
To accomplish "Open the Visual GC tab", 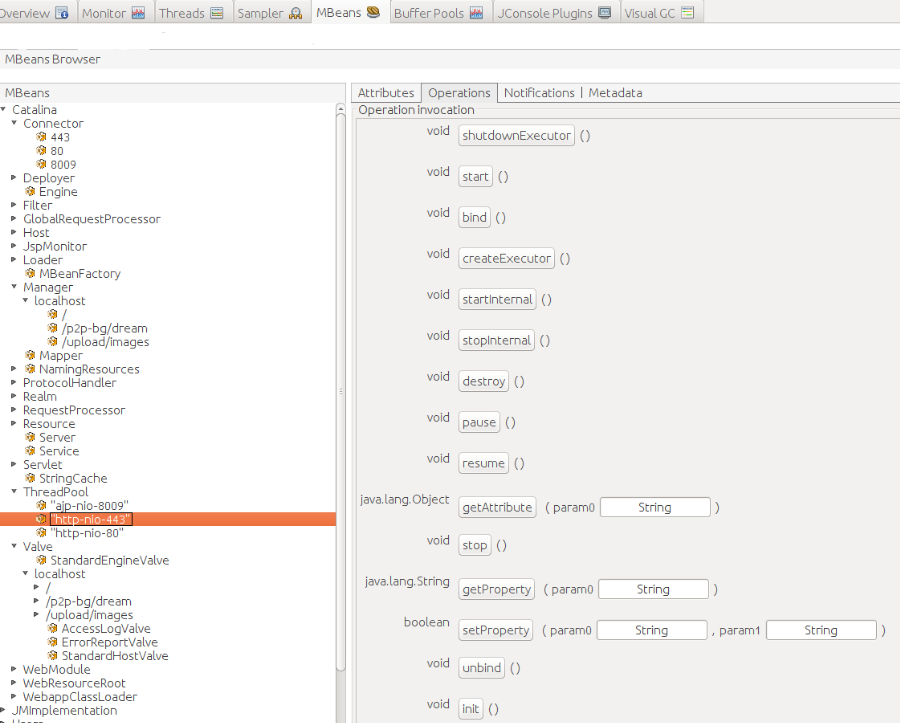I will [x=650, y=13].
